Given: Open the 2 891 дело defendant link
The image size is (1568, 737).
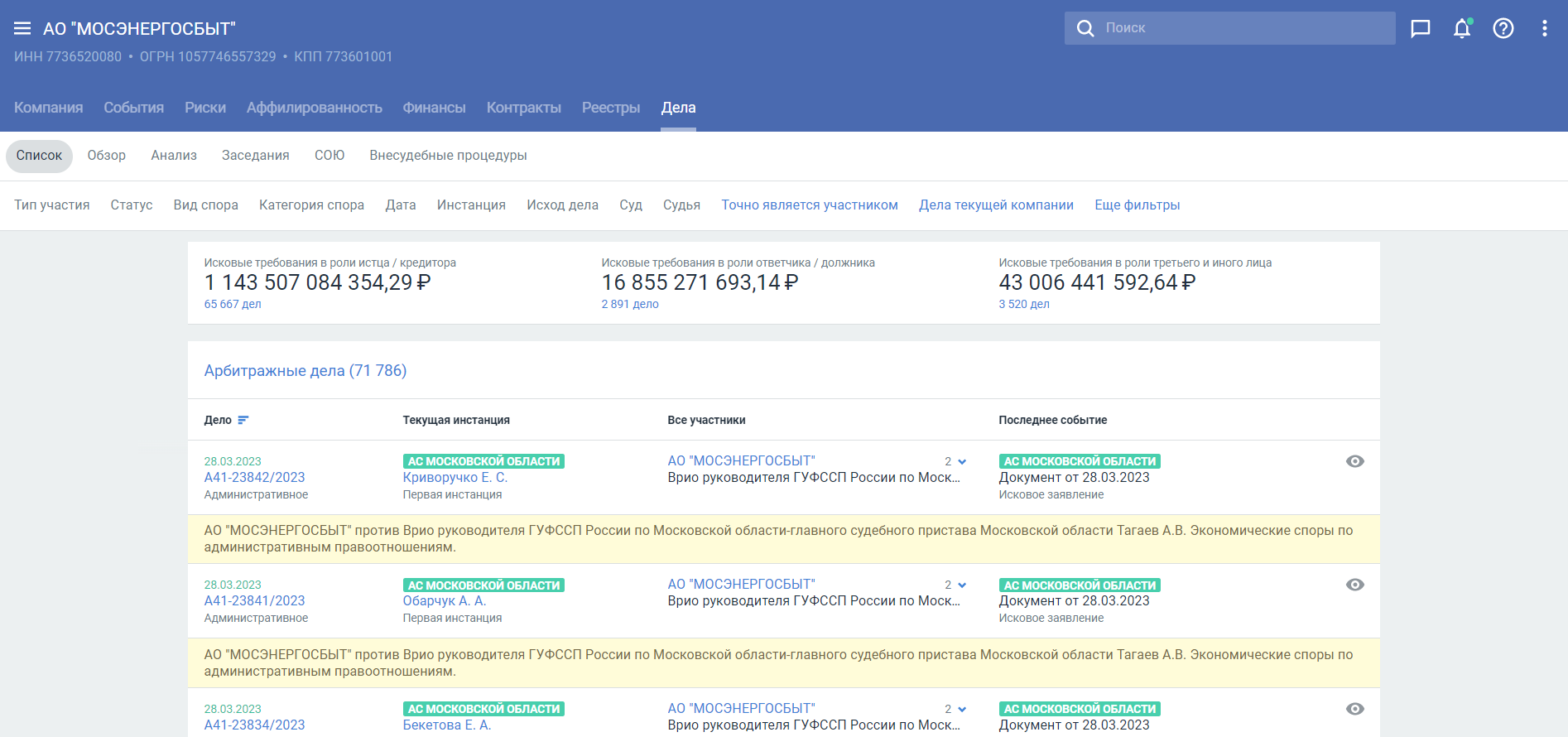Looking at the screenshot, I should [630, 304].
